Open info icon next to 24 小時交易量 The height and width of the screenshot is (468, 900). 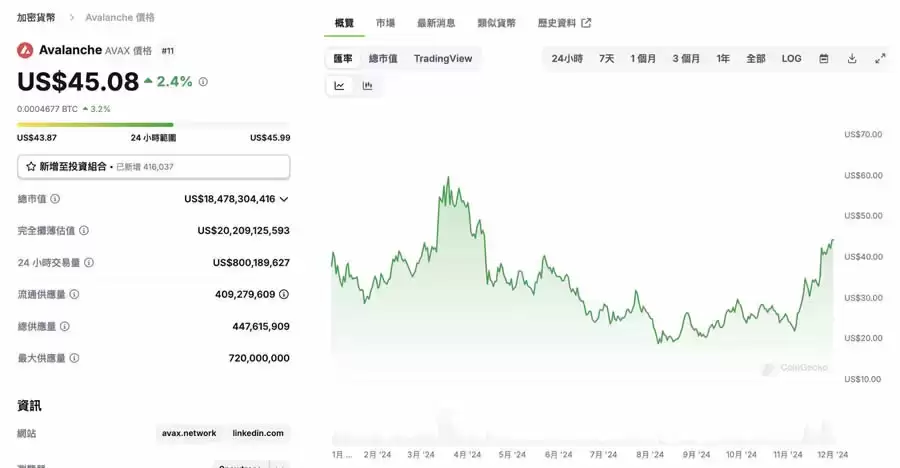(89, 262)
